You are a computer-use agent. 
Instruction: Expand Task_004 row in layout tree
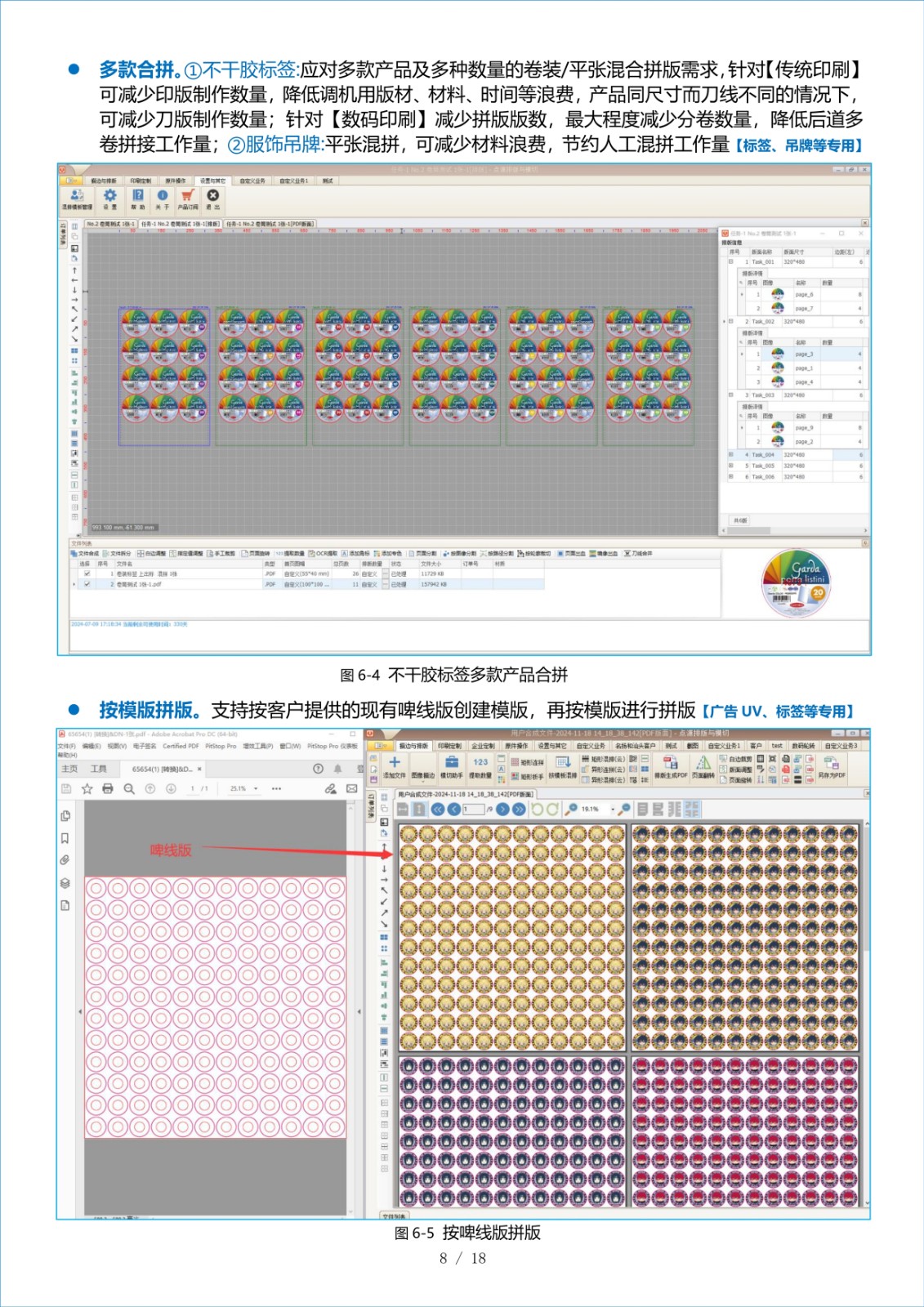(x=730, y=455)
